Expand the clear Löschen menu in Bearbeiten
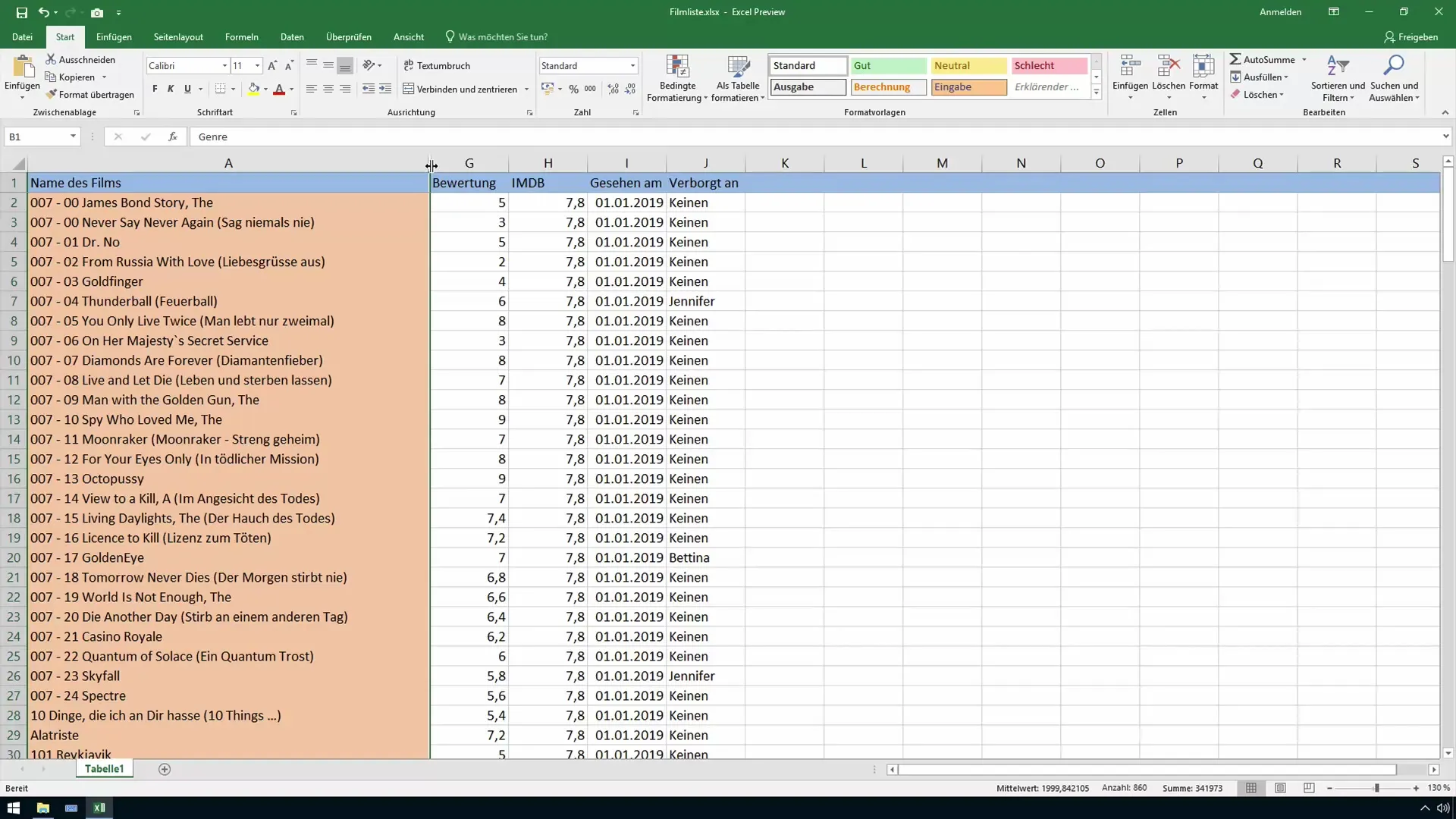 (1257, 95)
